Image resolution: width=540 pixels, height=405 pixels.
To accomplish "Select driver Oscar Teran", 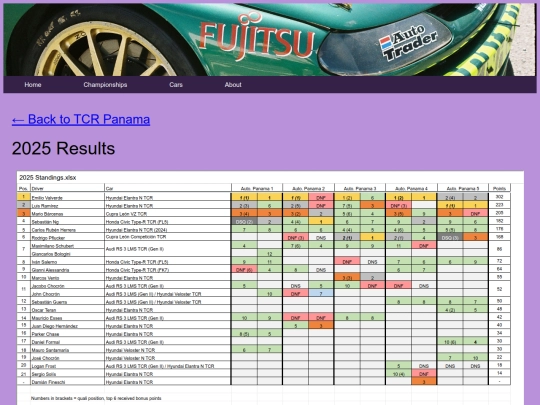I will (x=44, y=310).
